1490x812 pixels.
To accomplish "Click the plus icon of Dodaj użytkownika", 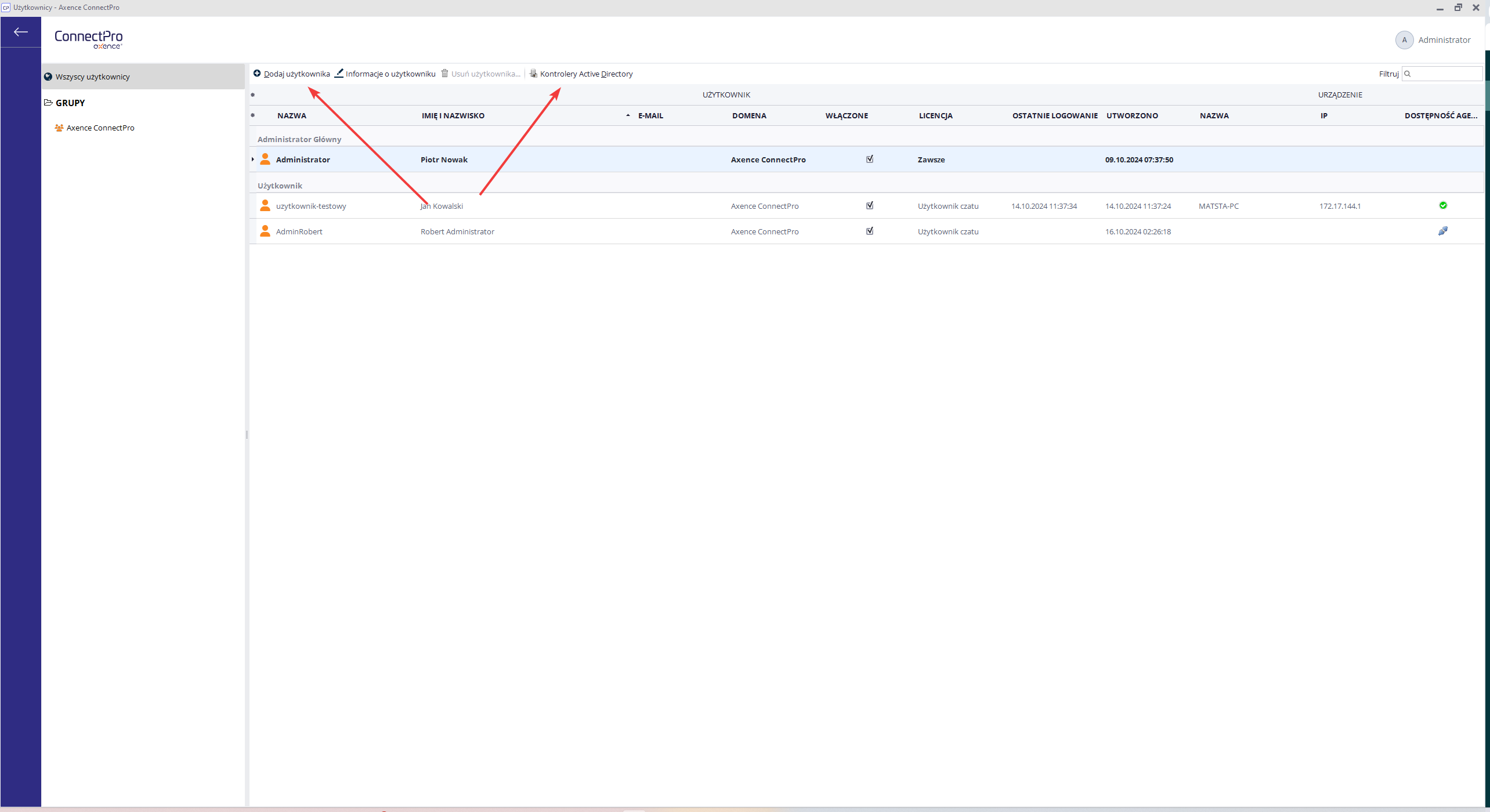I will point(257,73).
